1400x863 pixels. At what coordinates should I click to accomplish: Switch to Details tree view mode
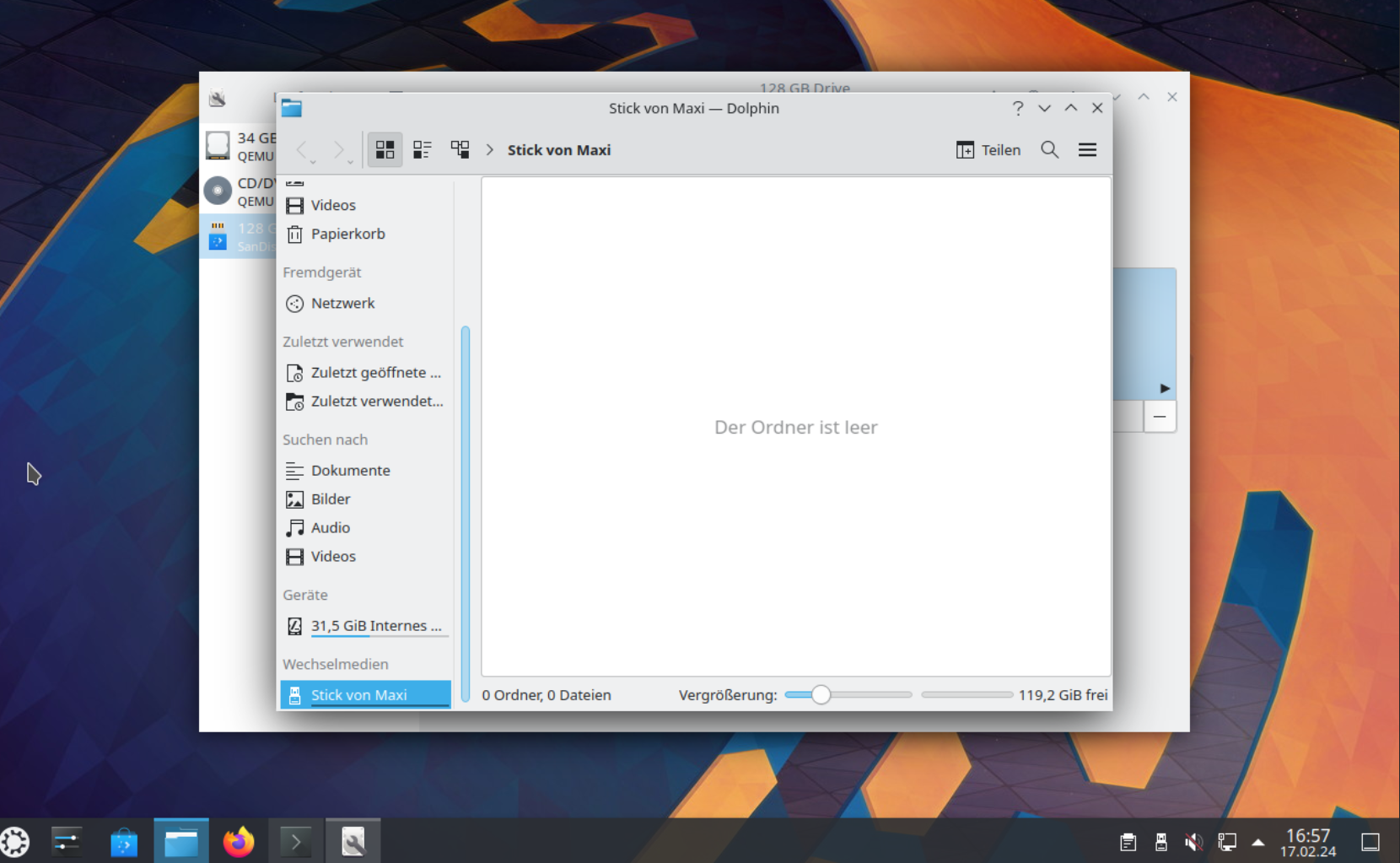(460, 150)
